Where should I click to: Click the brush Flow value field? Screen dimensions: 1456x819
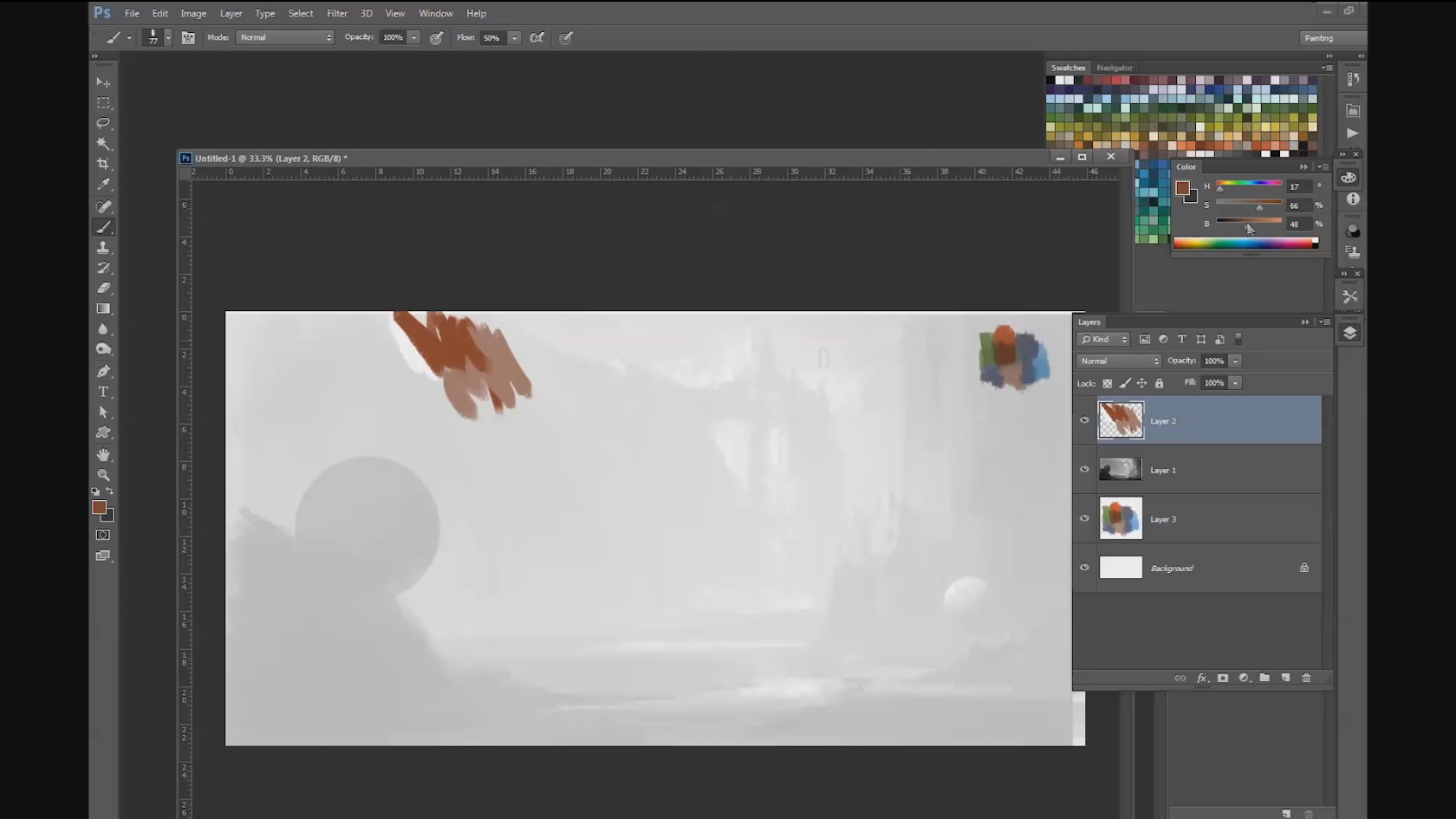pos(491,38)
